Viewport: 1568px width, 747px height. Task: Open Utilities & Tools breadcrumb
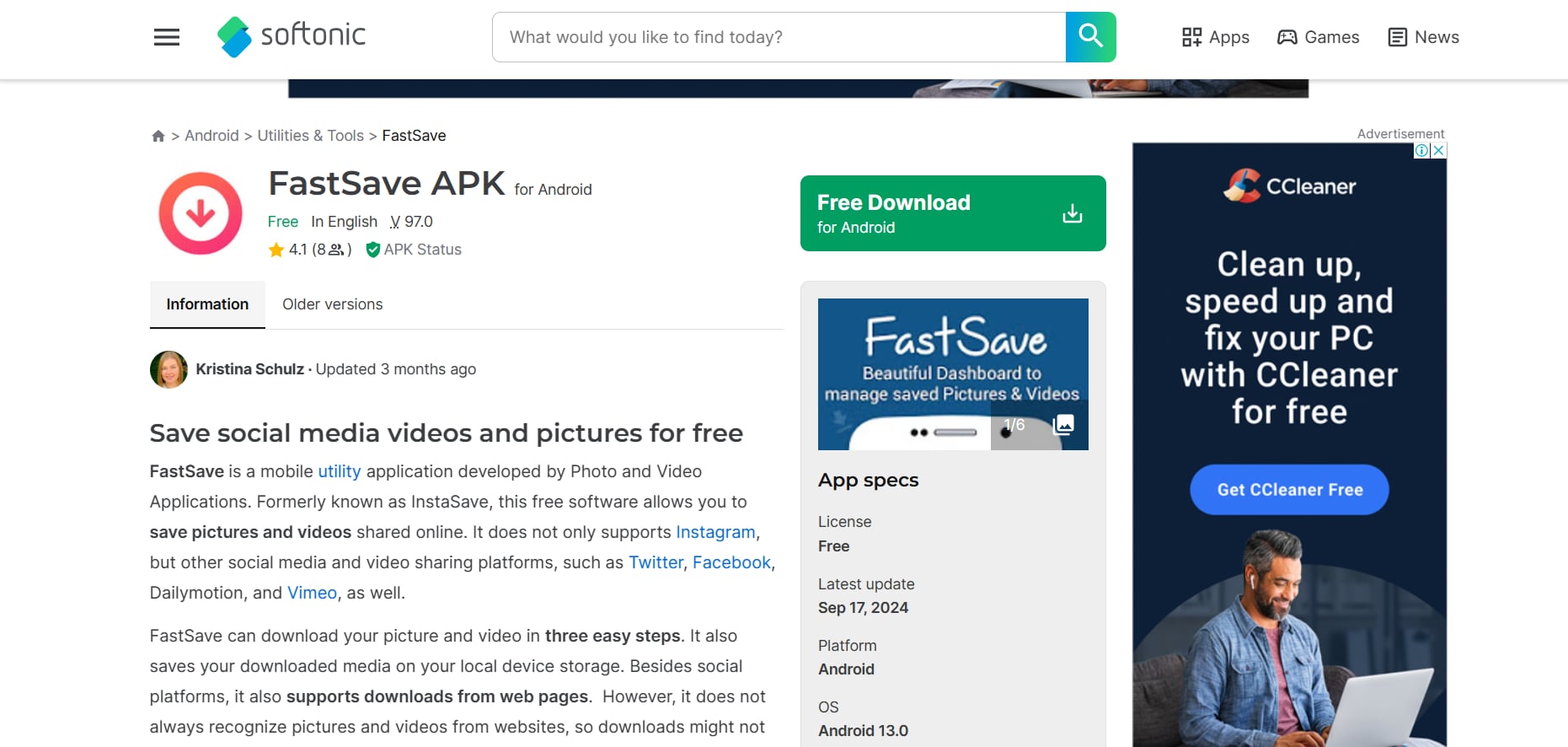310,136
